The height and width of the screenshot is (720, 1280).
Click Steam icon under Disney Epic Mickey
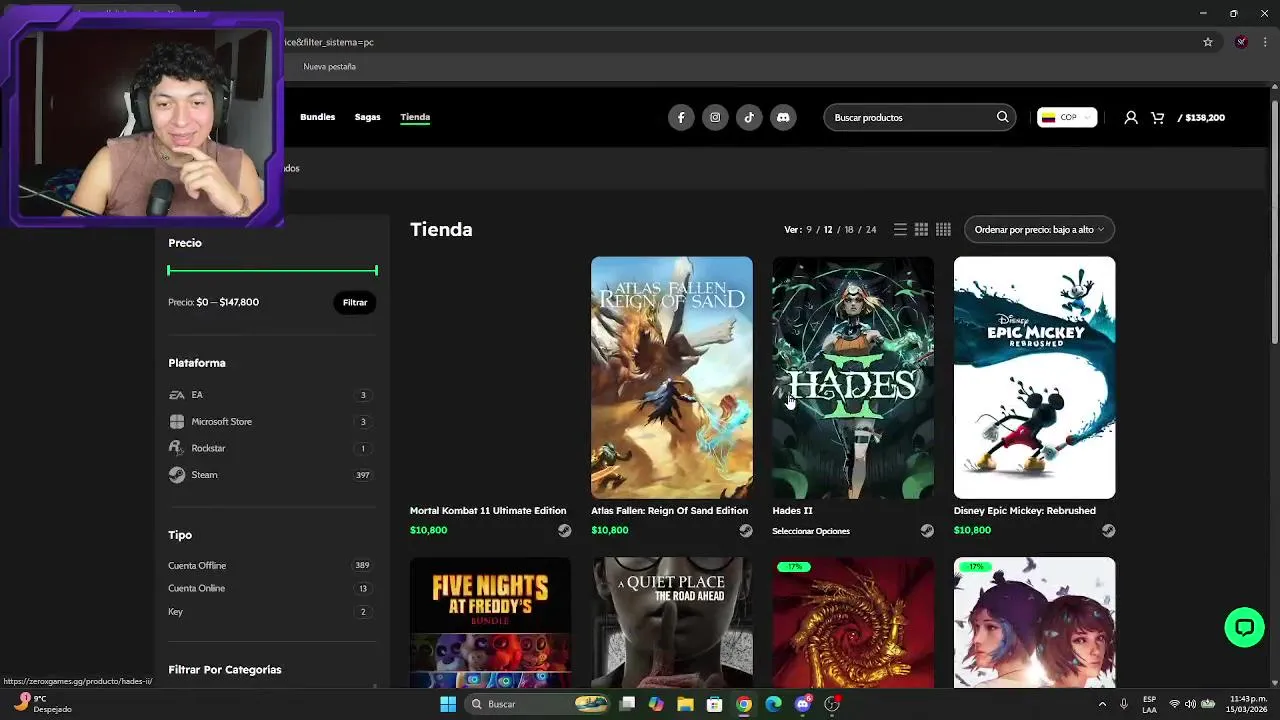point(1108,530)
